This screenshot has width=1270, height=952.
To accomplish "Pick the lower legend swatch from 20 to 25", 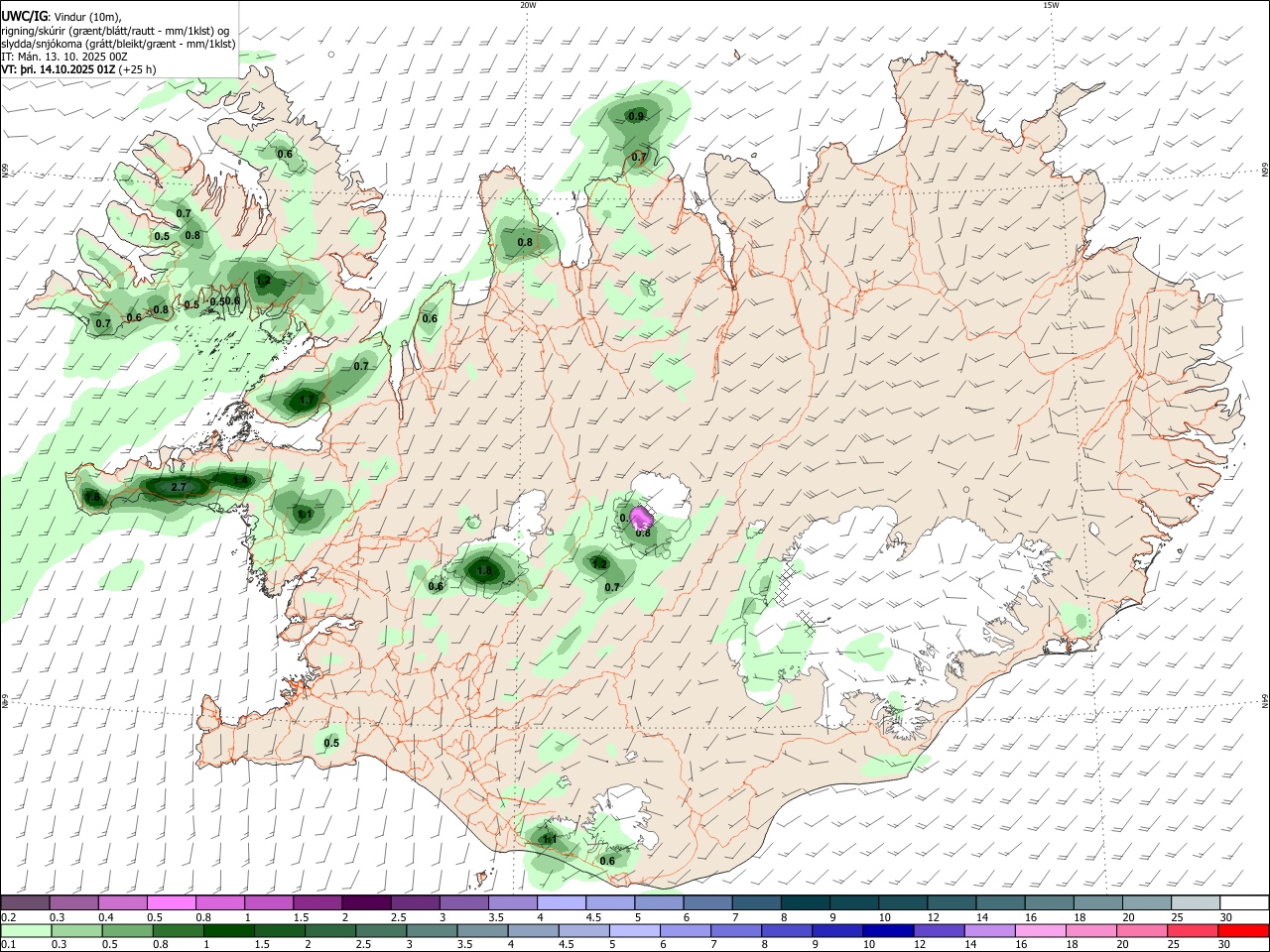I will pyautogui.click(x=1142, y=930).
